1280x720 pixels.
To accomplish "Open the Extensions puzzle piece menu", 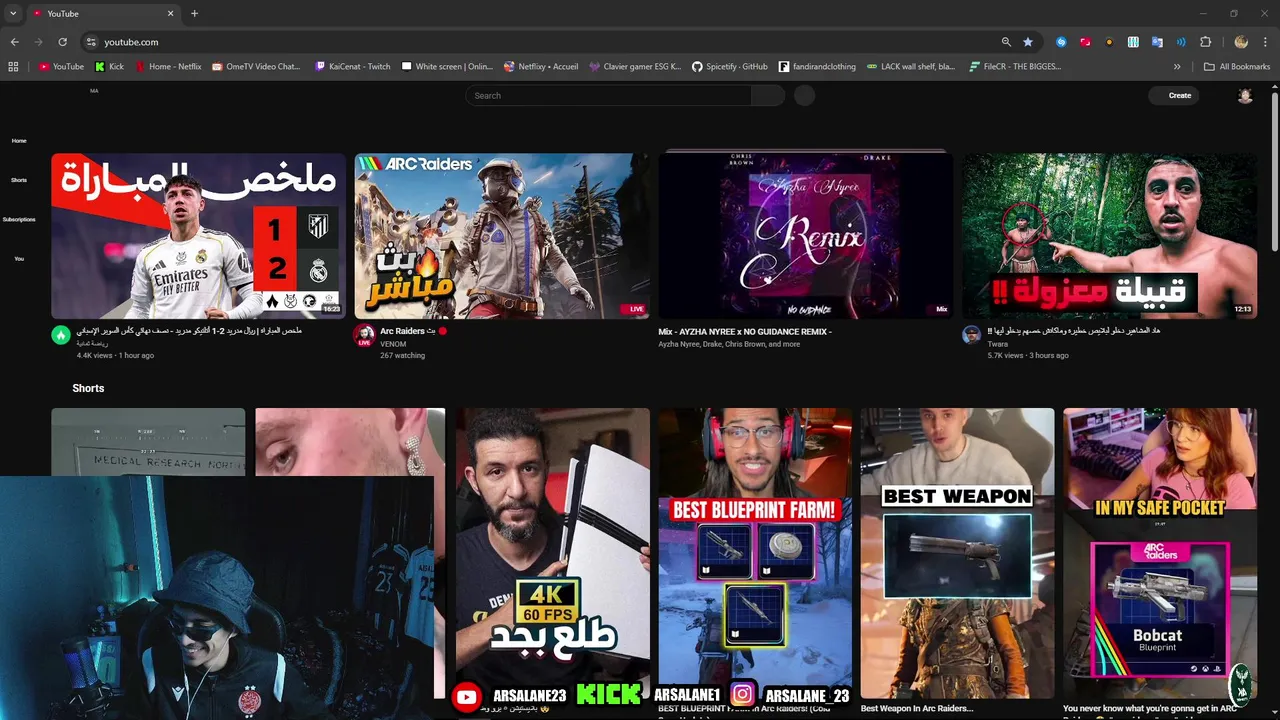I will click(x=1205, y=42).
